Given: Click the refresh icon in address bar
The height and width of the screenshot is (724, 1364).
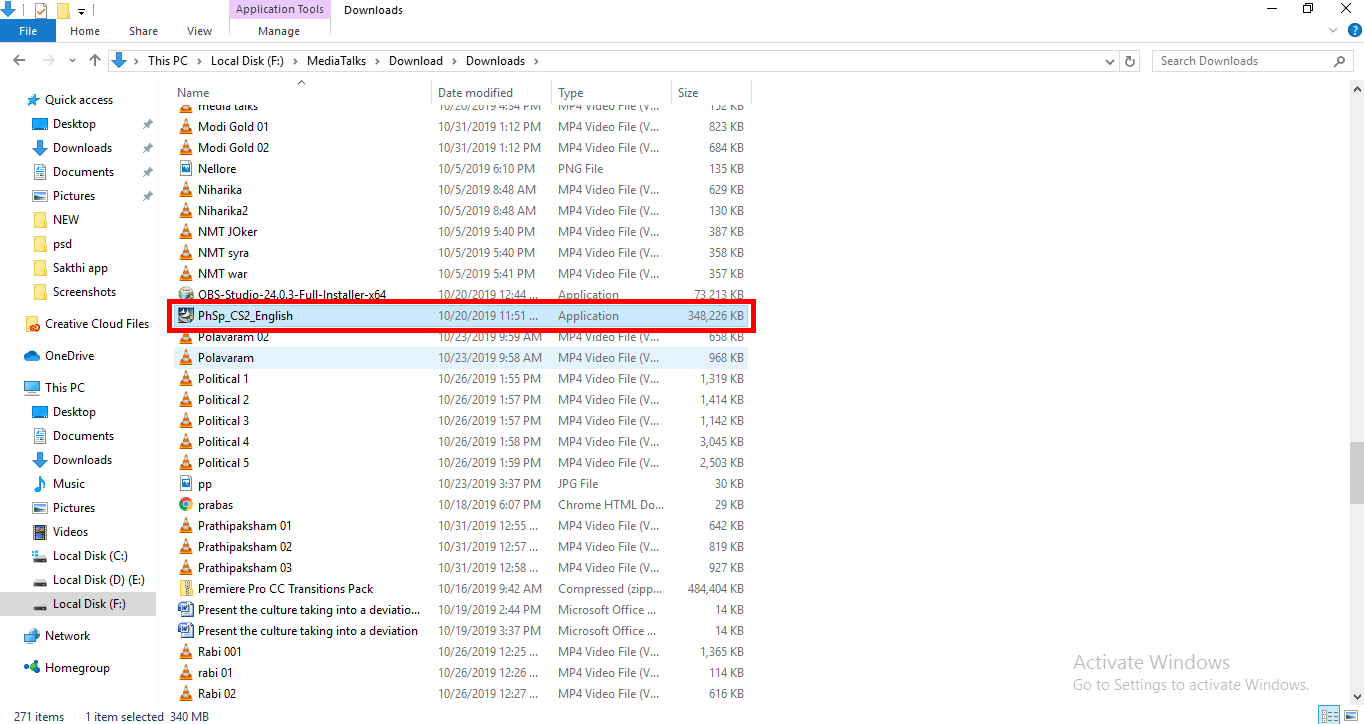Looking at the screenshot, I should click(1129, 61).
